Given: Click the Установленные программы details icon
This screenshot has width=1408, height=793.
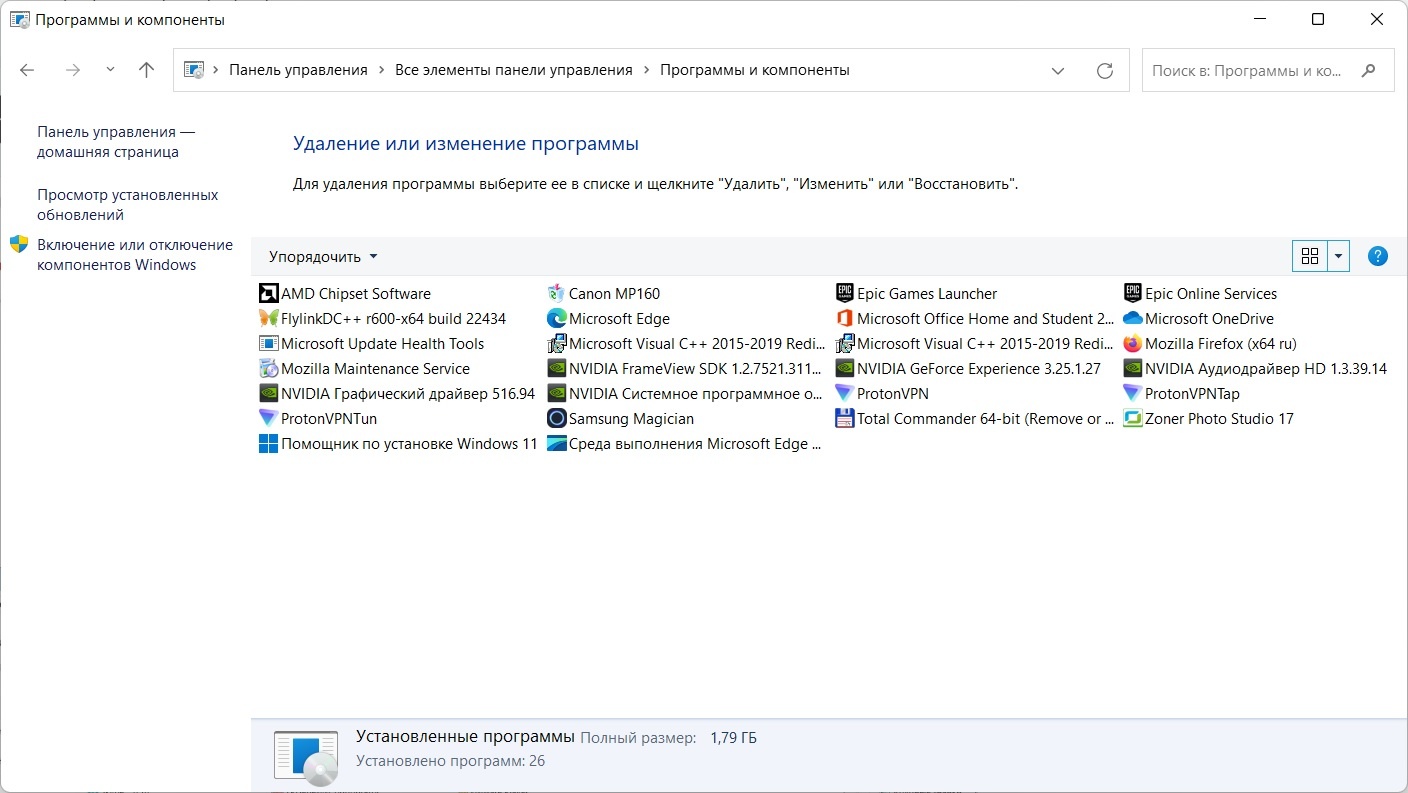Looking at the screenshot, I should 308,756.
